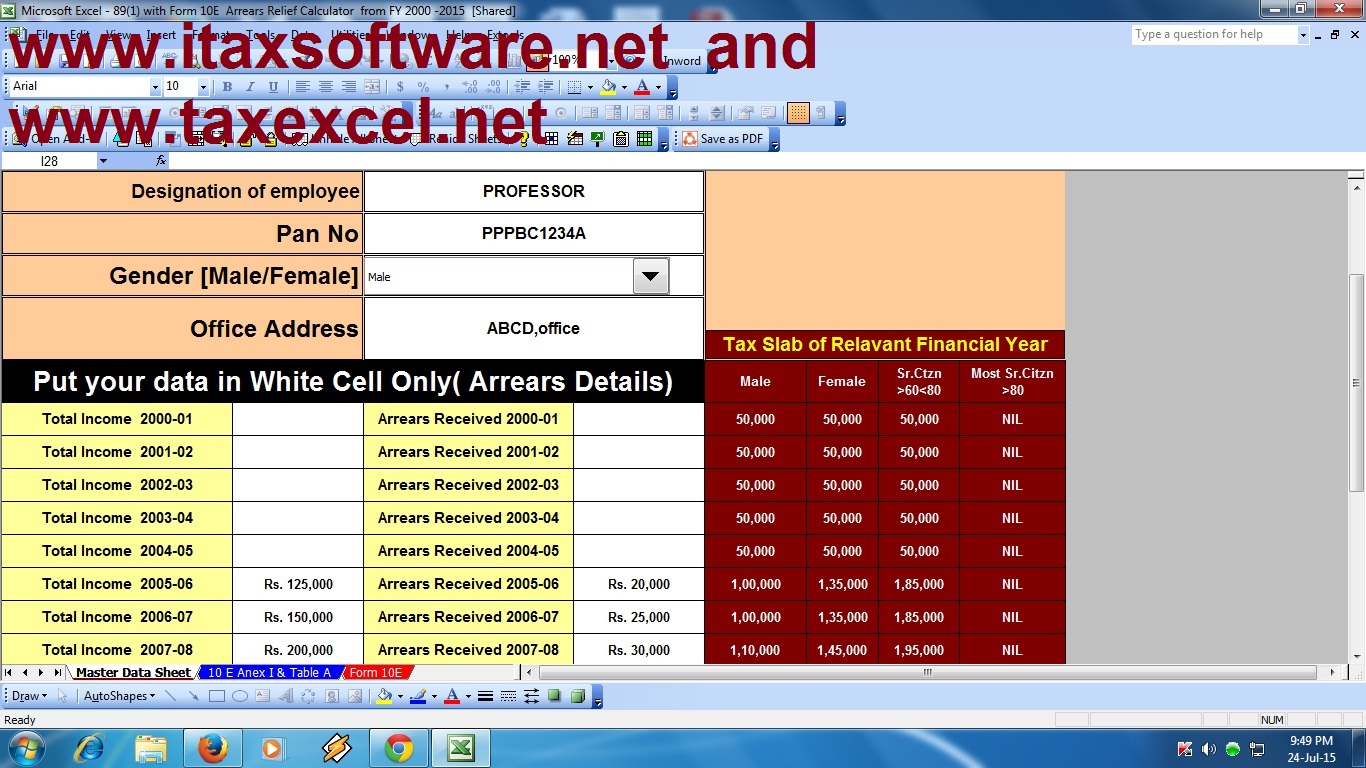This screenshot has height=768, width=1366.
Task: Select the Oval drawing tool
Action: 239,696
